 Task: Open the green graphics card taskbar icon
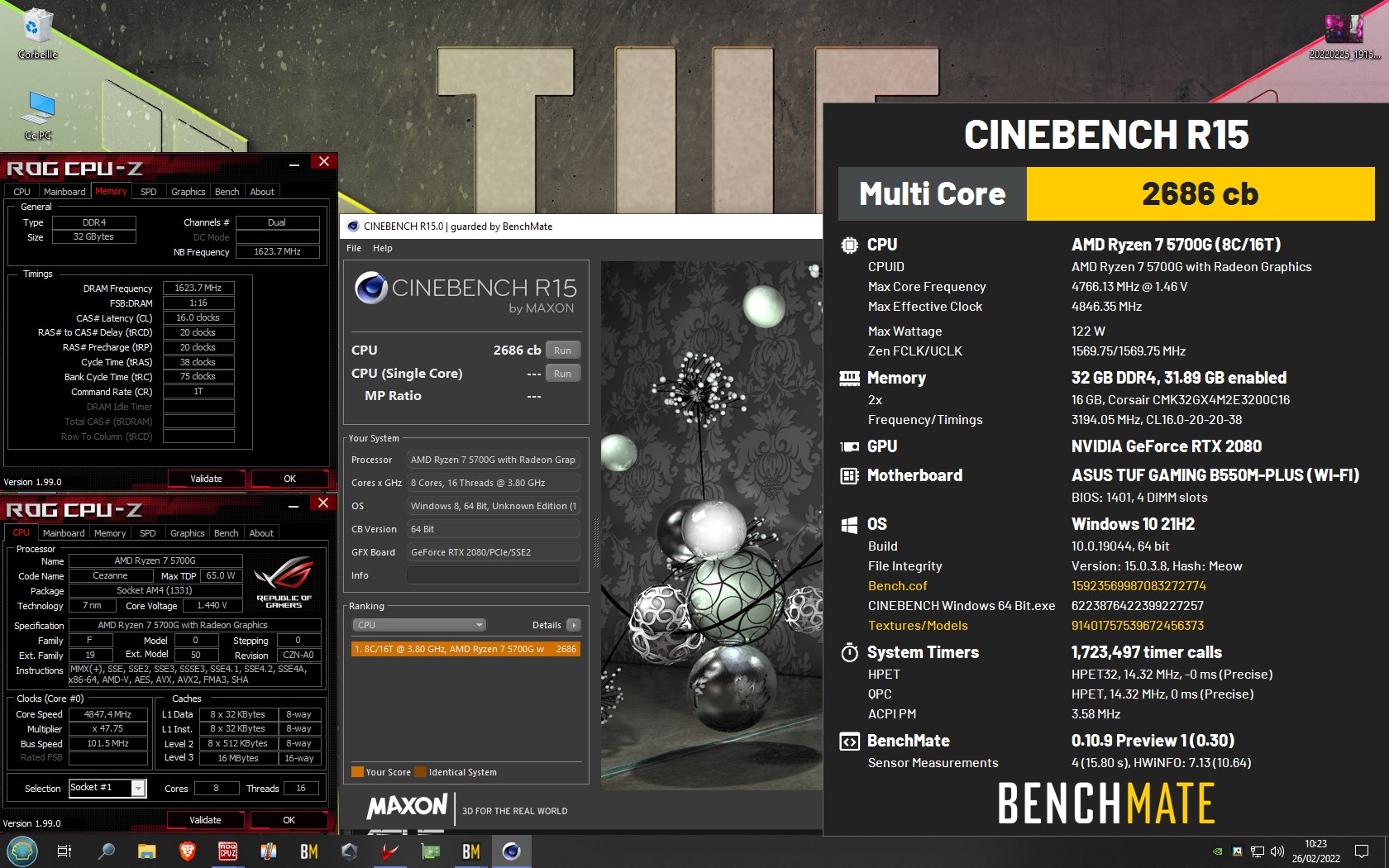[431, 851]
